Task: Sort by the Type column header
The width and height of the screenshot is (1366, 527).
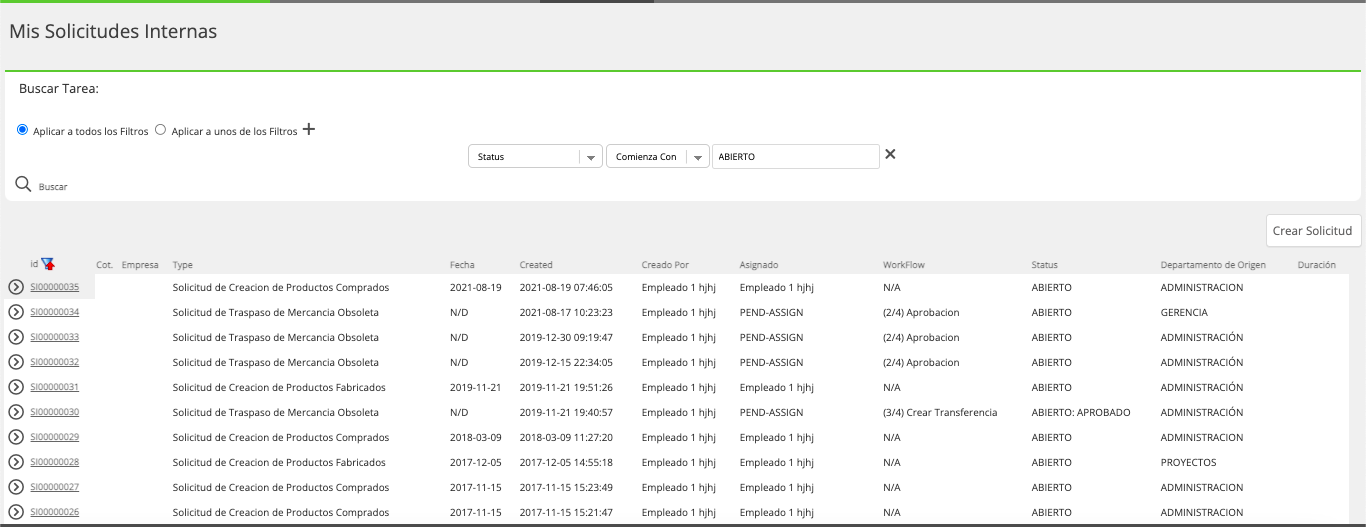Action: click(x=182, y=265)
